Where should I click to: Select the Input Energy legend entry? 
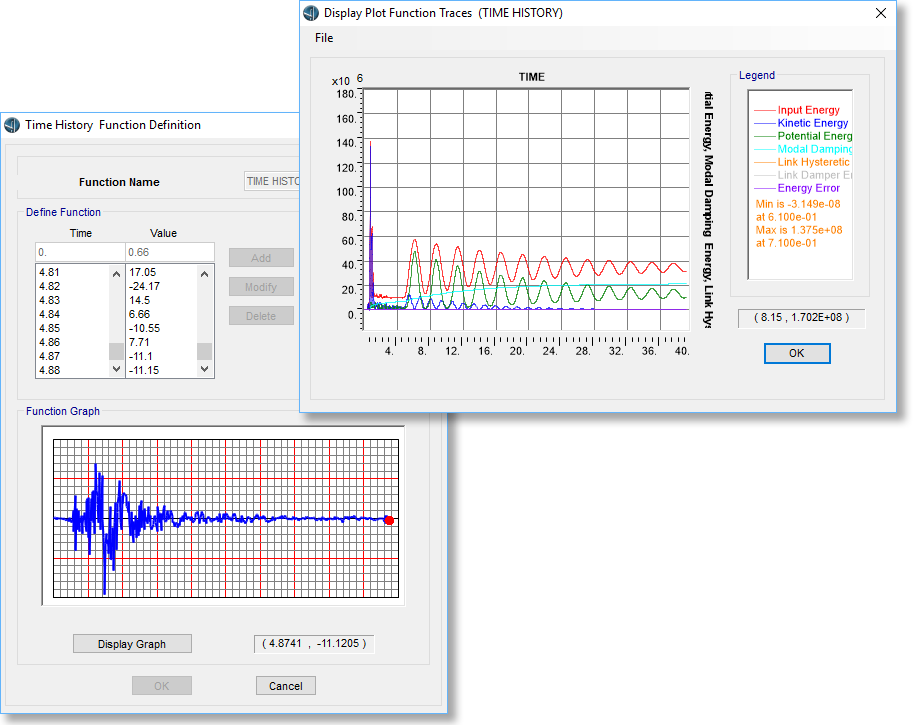click(808, 110)
